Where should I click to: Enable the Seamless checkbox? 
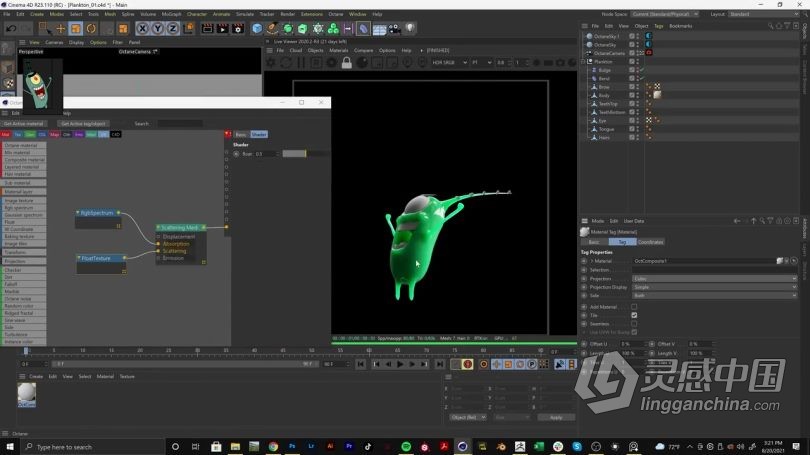click(x=634, y=324)
